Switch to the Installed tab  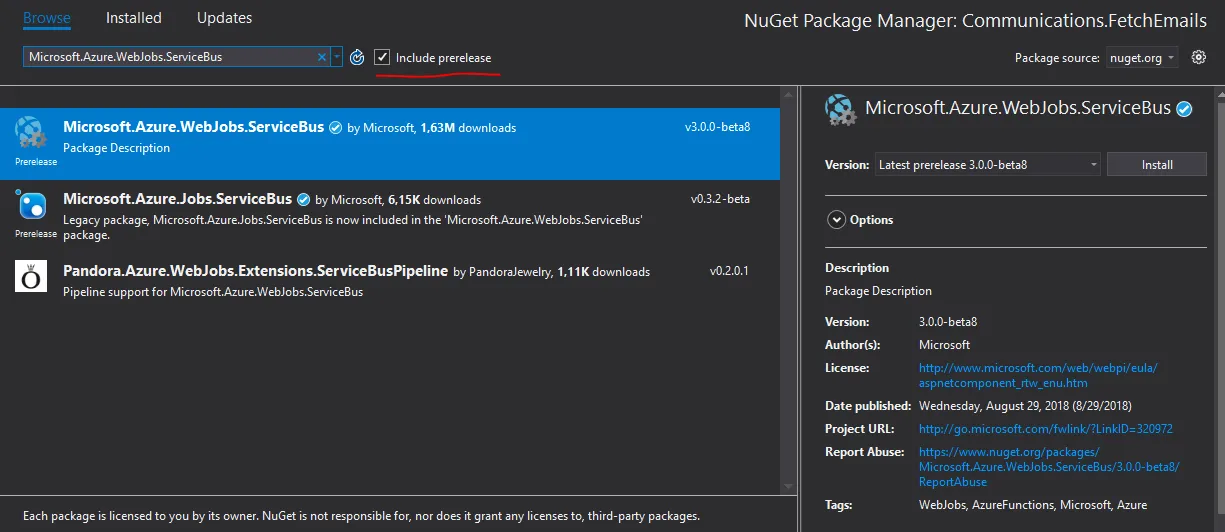point(133,18)
